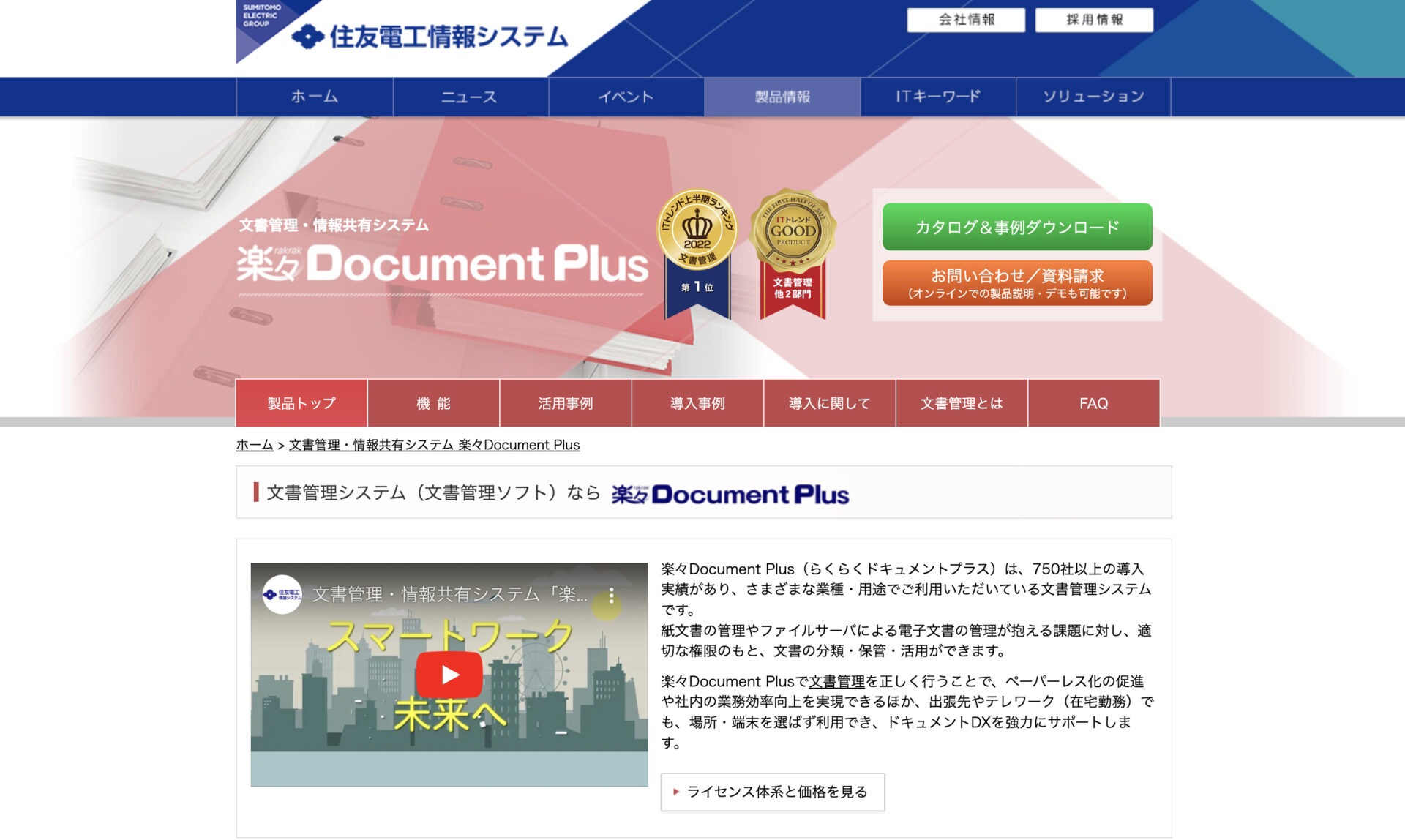1405x840 pixels.
Task: Select 製品情報 in the main navigation
Action: coord(782,96)
